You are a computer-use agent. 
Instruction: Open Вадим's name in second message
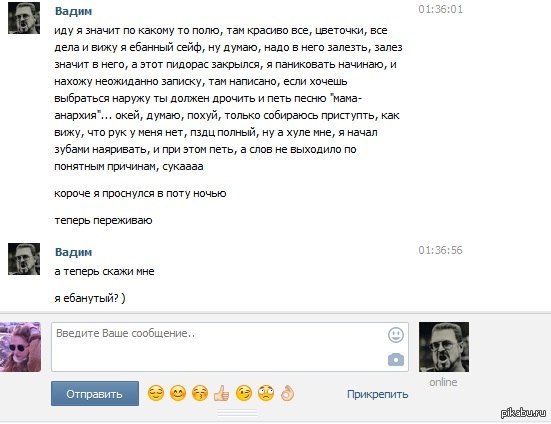click(x=73, y=252)
